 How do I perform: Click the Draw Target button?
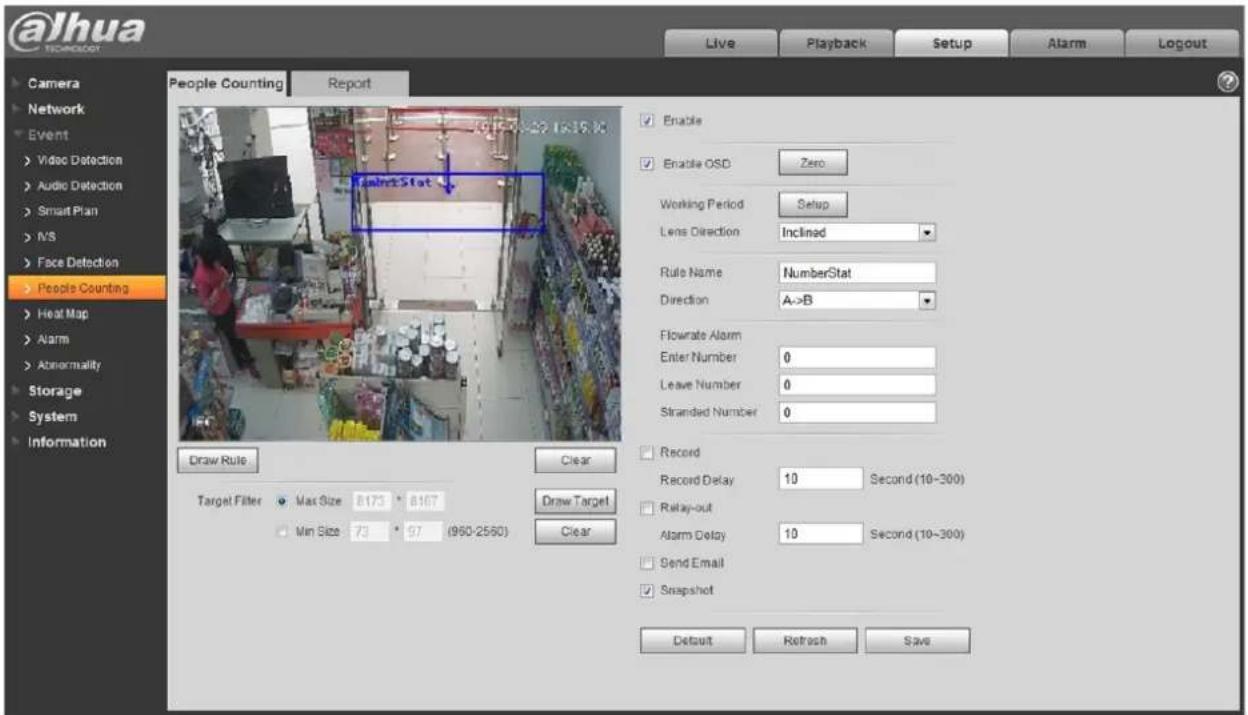[575, 501]
